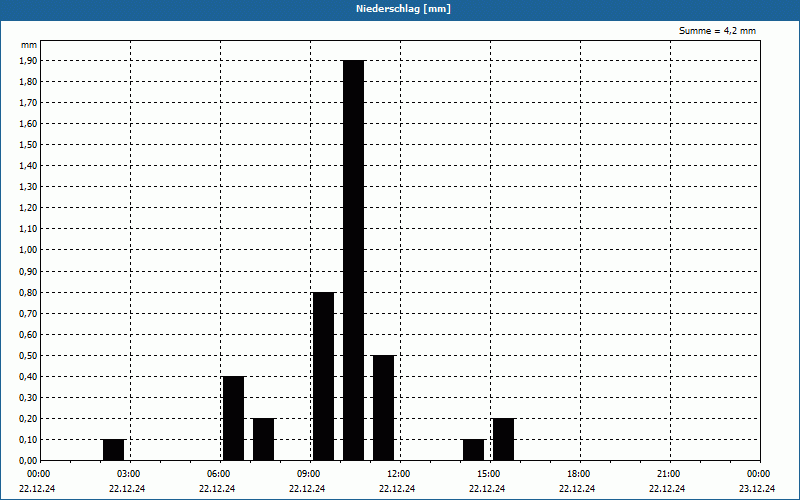Click the 1,20 y-axis value
Image resolution: width=800 pixels, height=500 pixels.
coord(28,208)
